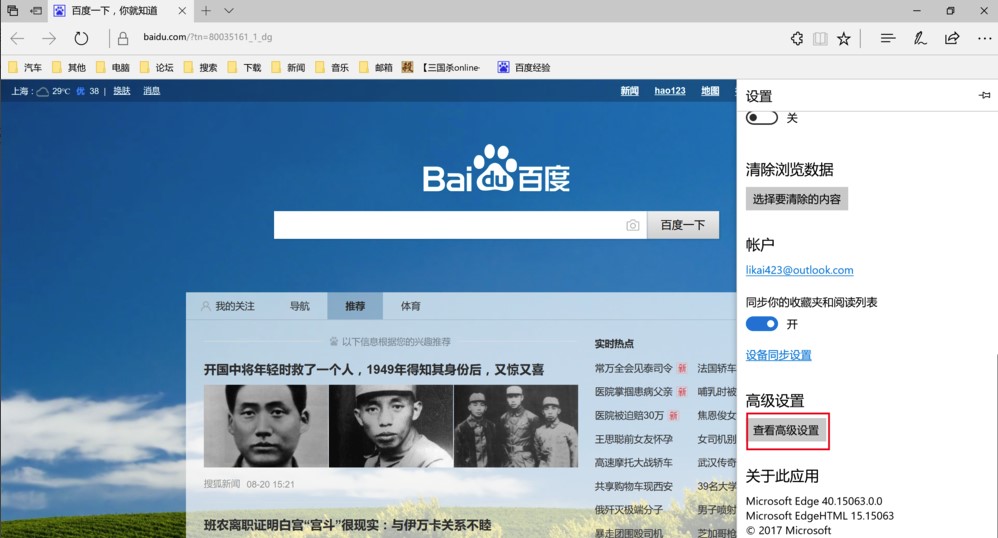The height and width of the screenshot is (538, 998).
Task: Open 新闻 favorites folder
Action: coord(288,67)
